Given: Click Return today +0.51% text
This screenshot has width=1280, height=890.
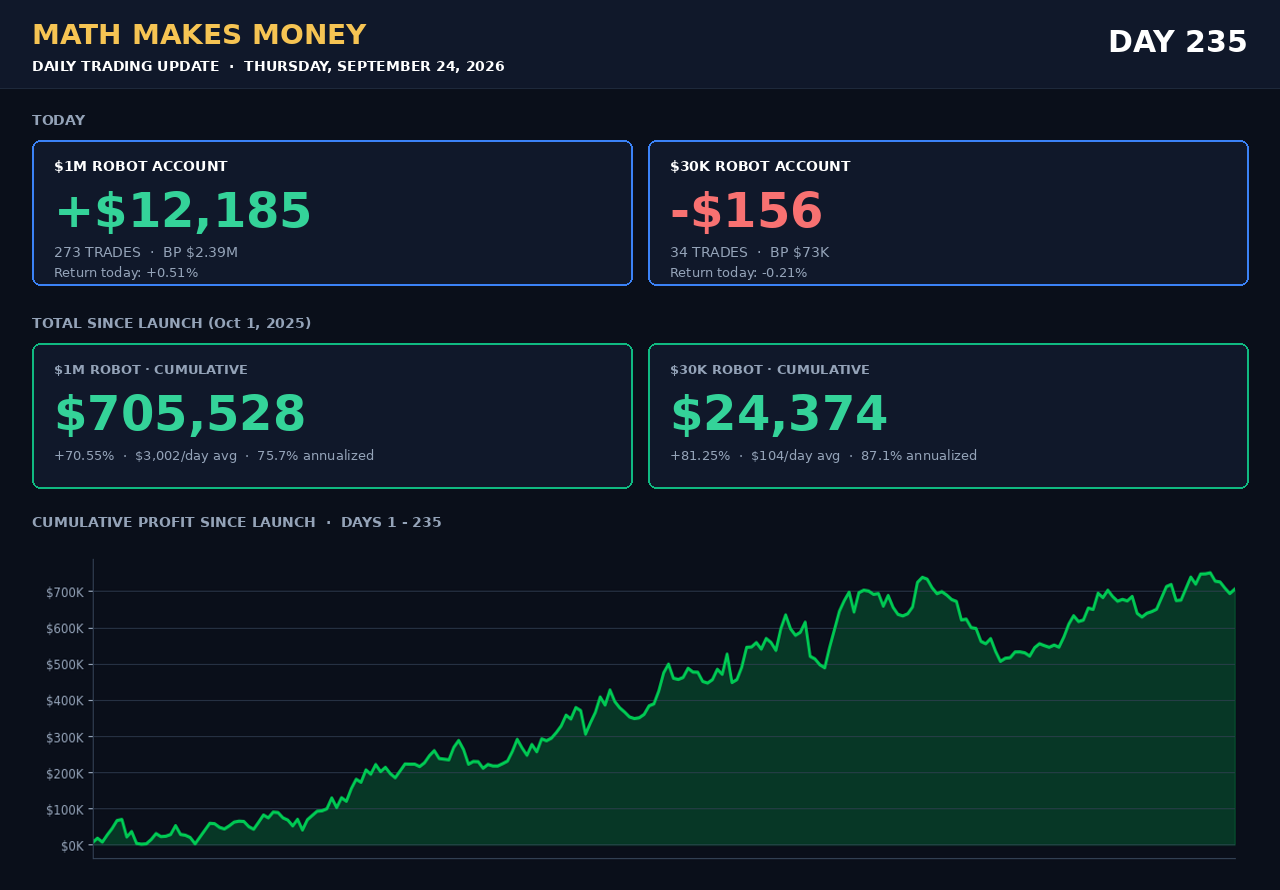Looking at the screenshot, I should [x=126, y=273].
